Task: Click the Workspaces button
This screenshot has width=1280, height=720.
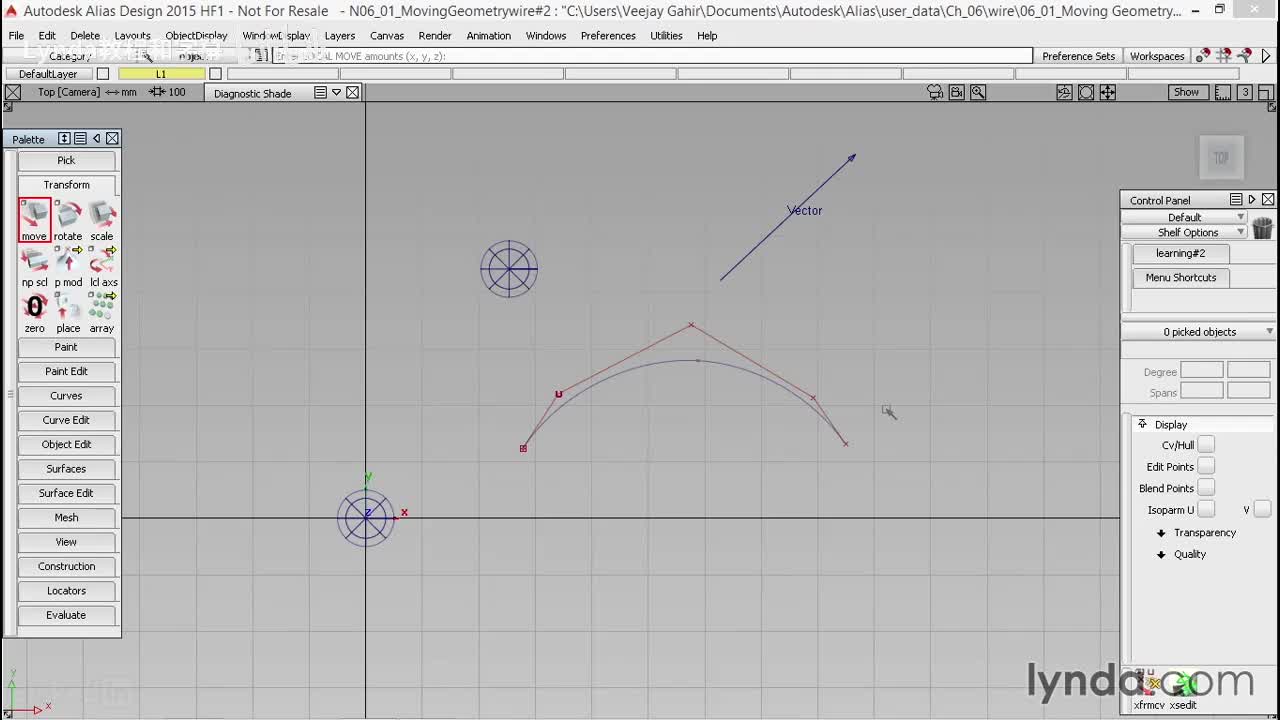Action: pyautogui.click(x=1157, y=56)
